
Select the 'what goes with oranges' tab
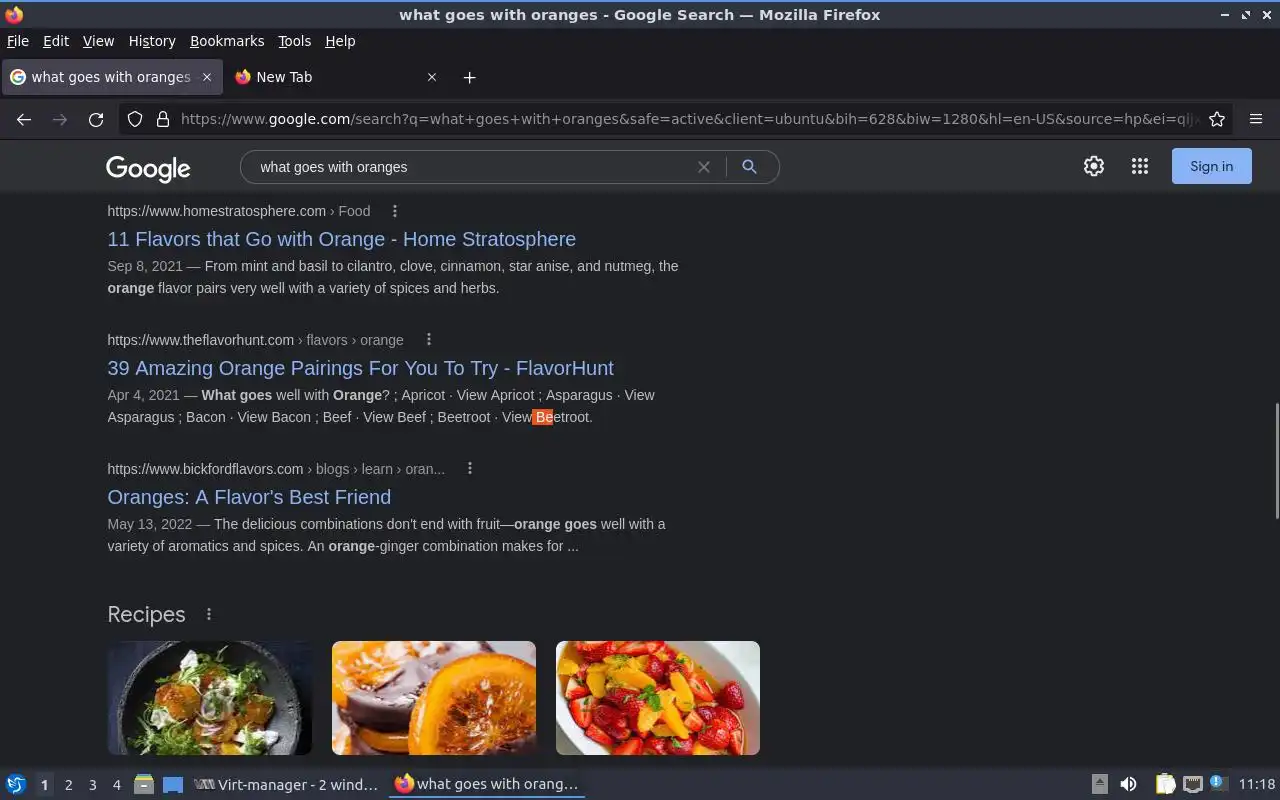point(111,77)
